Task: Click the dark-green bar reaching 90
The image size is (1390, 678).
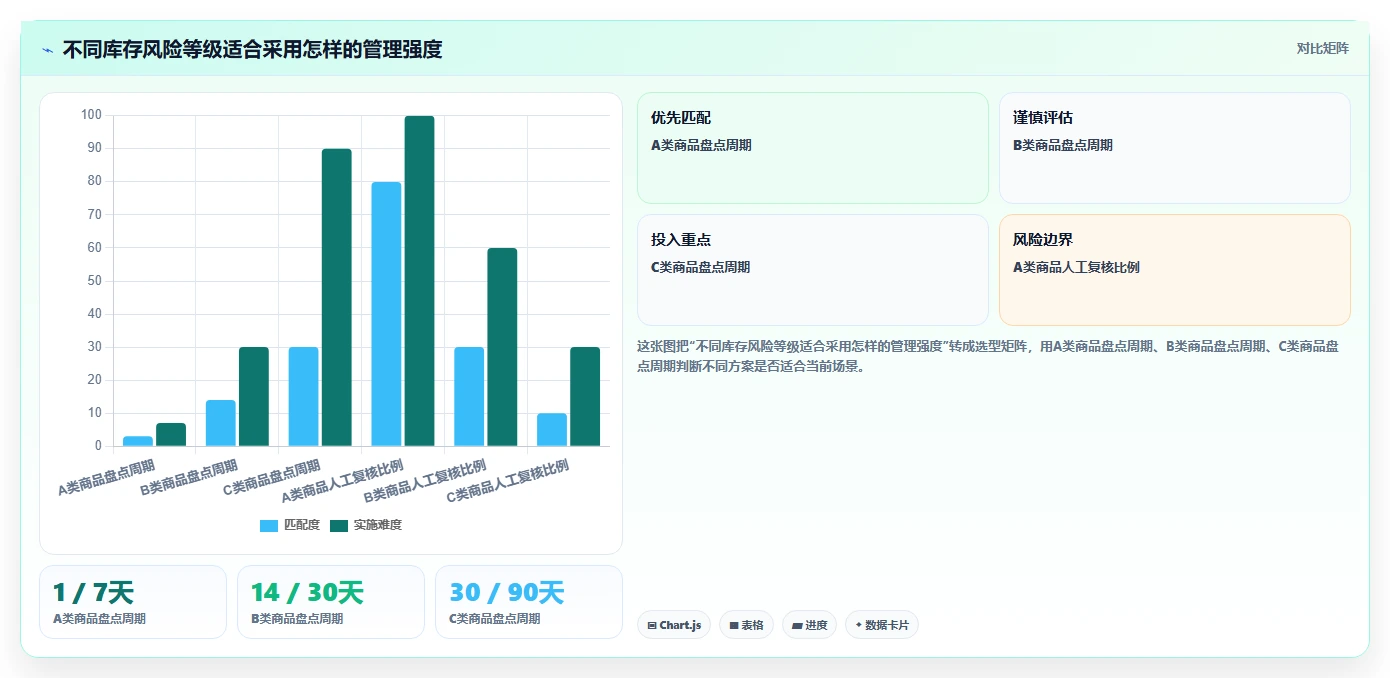Action: coord(337,297)
